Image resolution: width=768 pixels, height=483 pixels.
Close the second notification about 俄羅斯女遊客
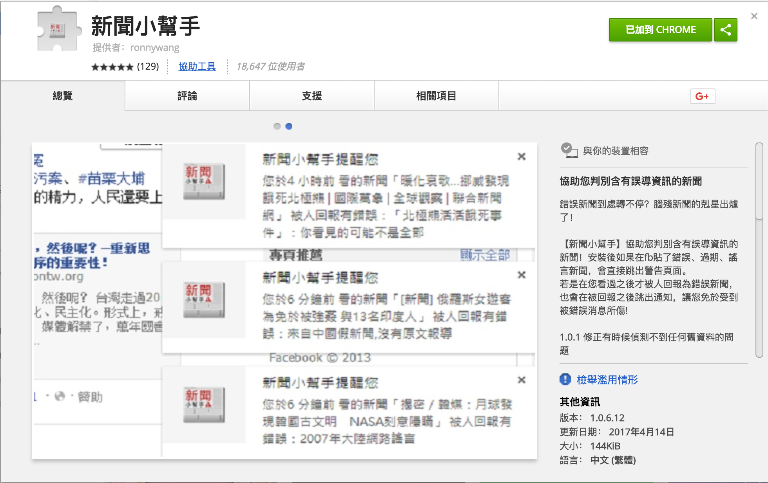[522, 275]
